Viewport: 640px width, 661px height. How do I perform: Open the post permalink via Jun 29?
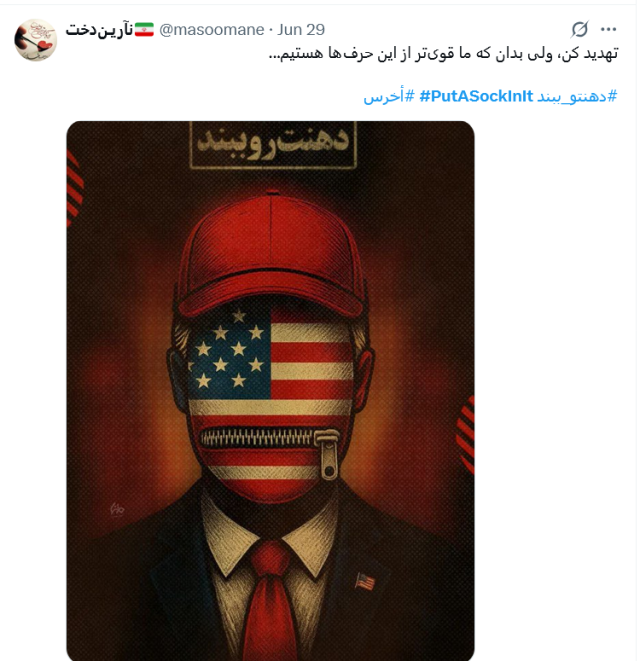click(301, 30)
